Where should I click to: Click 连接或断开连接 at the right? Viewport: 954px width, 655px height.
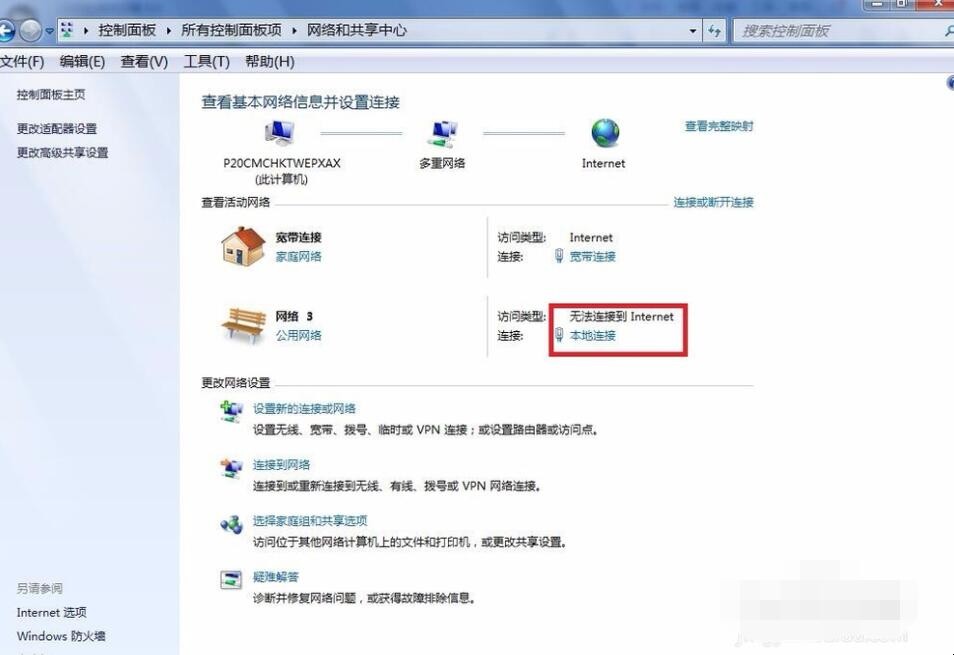713,202
